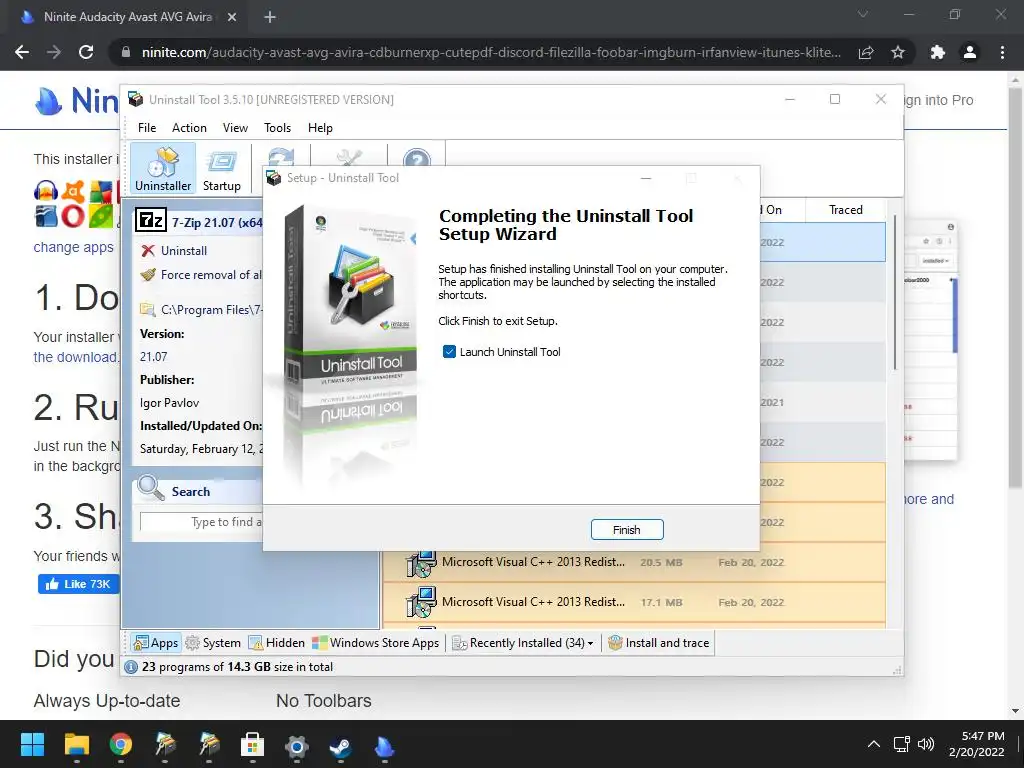The height and width of the screenshot is (768, 1024).
Task: Switch to the Hidden tab
Action: tap(277, 643)
